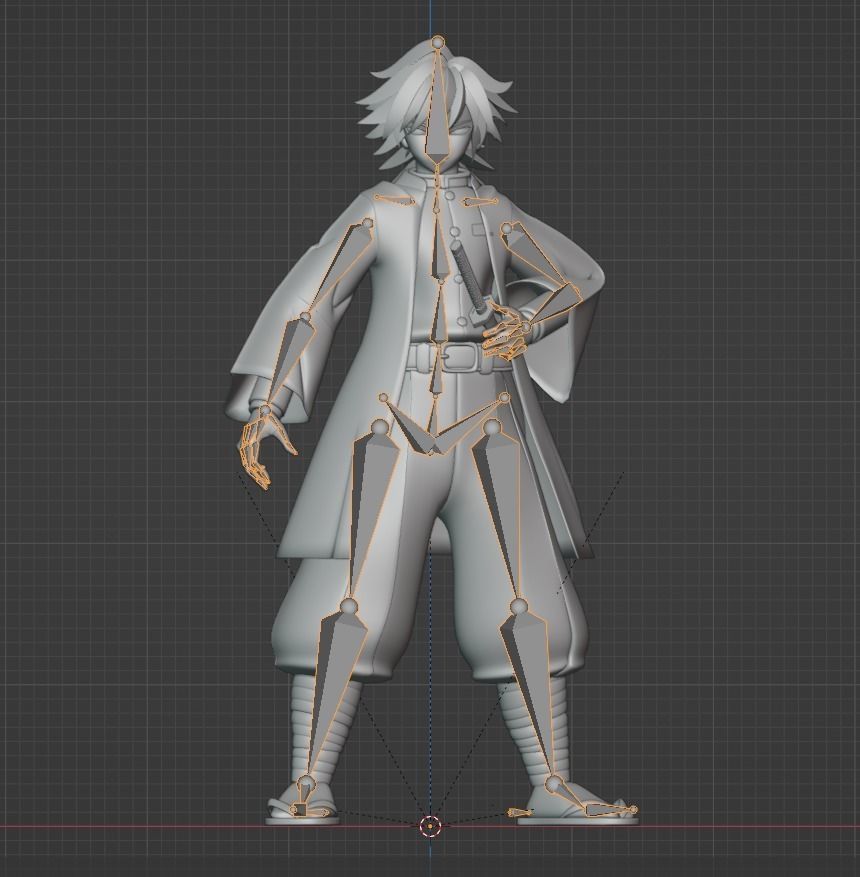860x877 pixels.
Task: Select the shoulder bone on the screen-left side
Action: pyautogui.click(x=394, y=199)
